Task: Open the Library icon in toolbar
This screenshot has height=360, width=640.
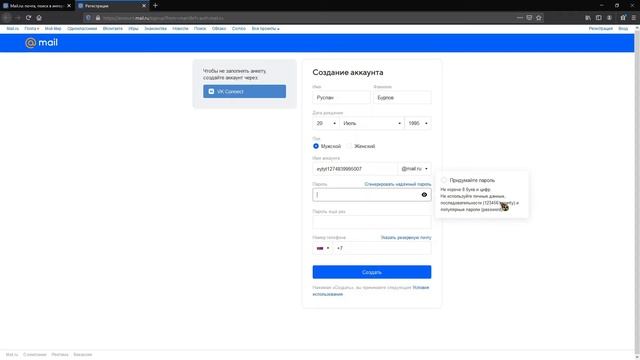Action: point(588,18)
